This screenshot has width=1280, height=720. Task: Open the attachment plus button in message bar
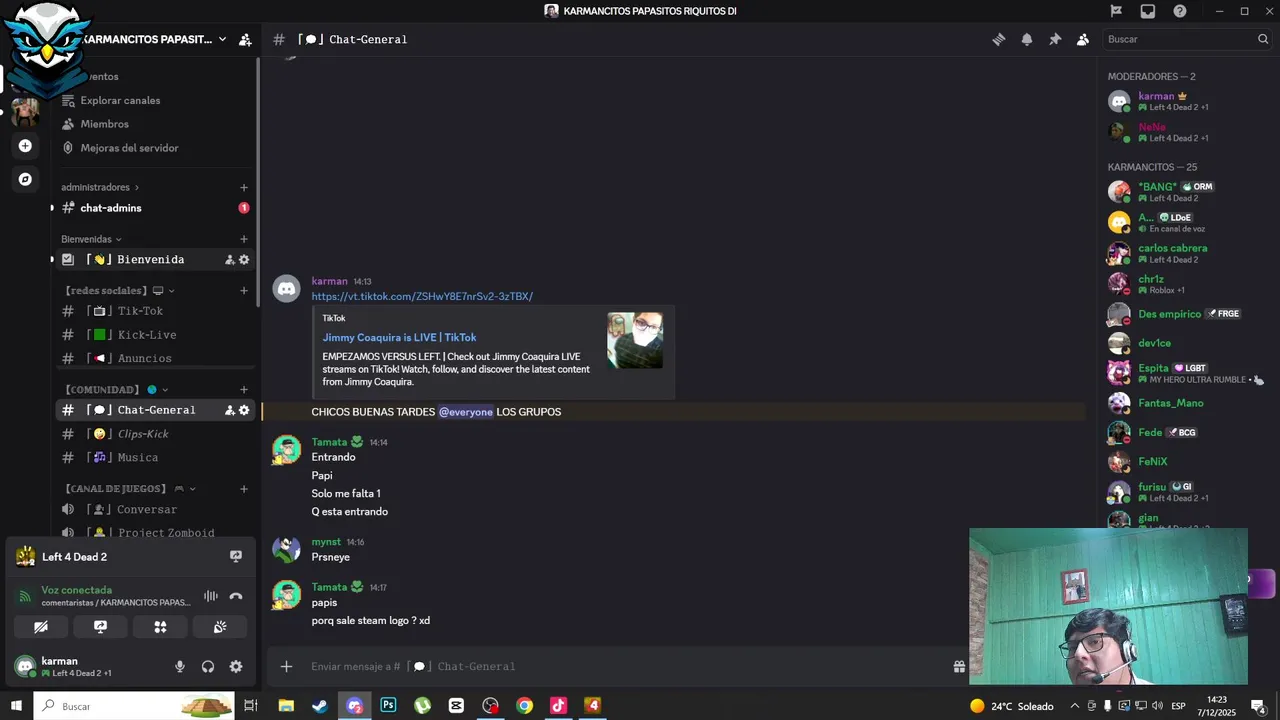[286, 667]
